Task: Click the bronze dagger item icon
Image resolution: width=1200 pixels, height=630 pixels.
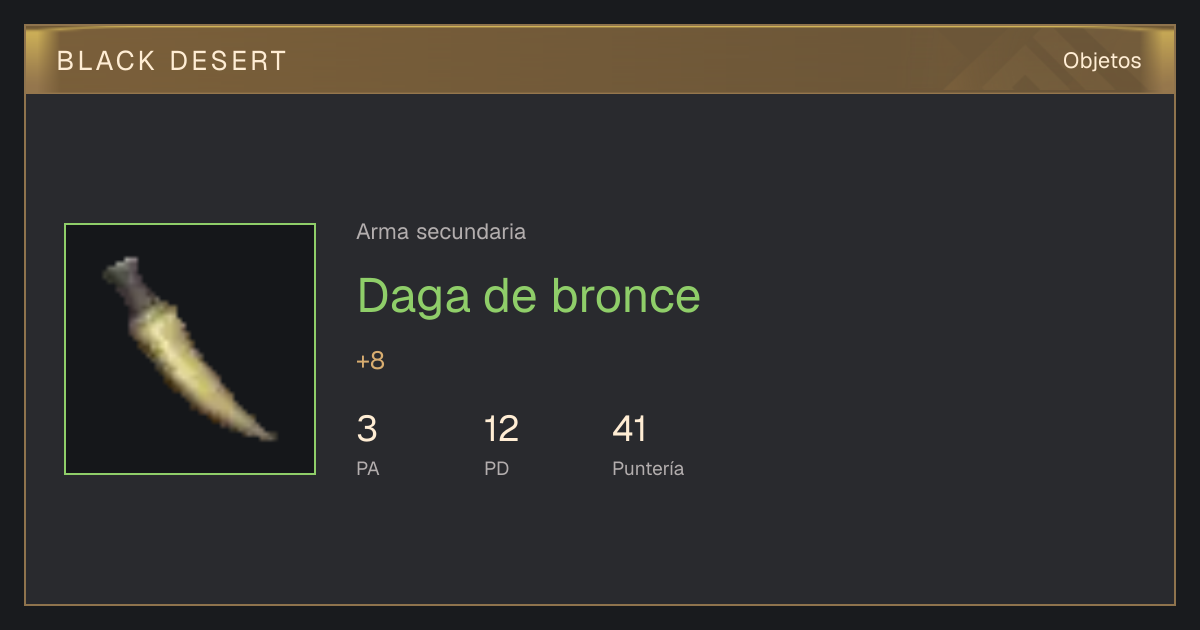Action: (x=190, y=349)
